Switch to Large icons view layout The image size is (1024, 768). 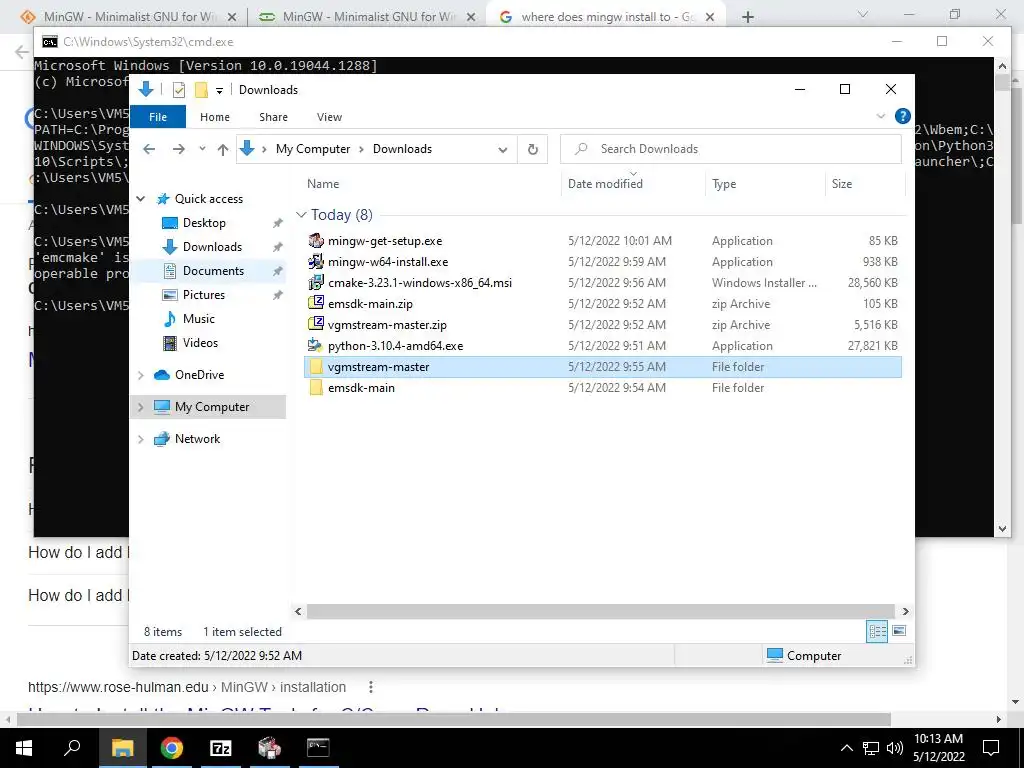pyautogui.click(x=899, y=631)
